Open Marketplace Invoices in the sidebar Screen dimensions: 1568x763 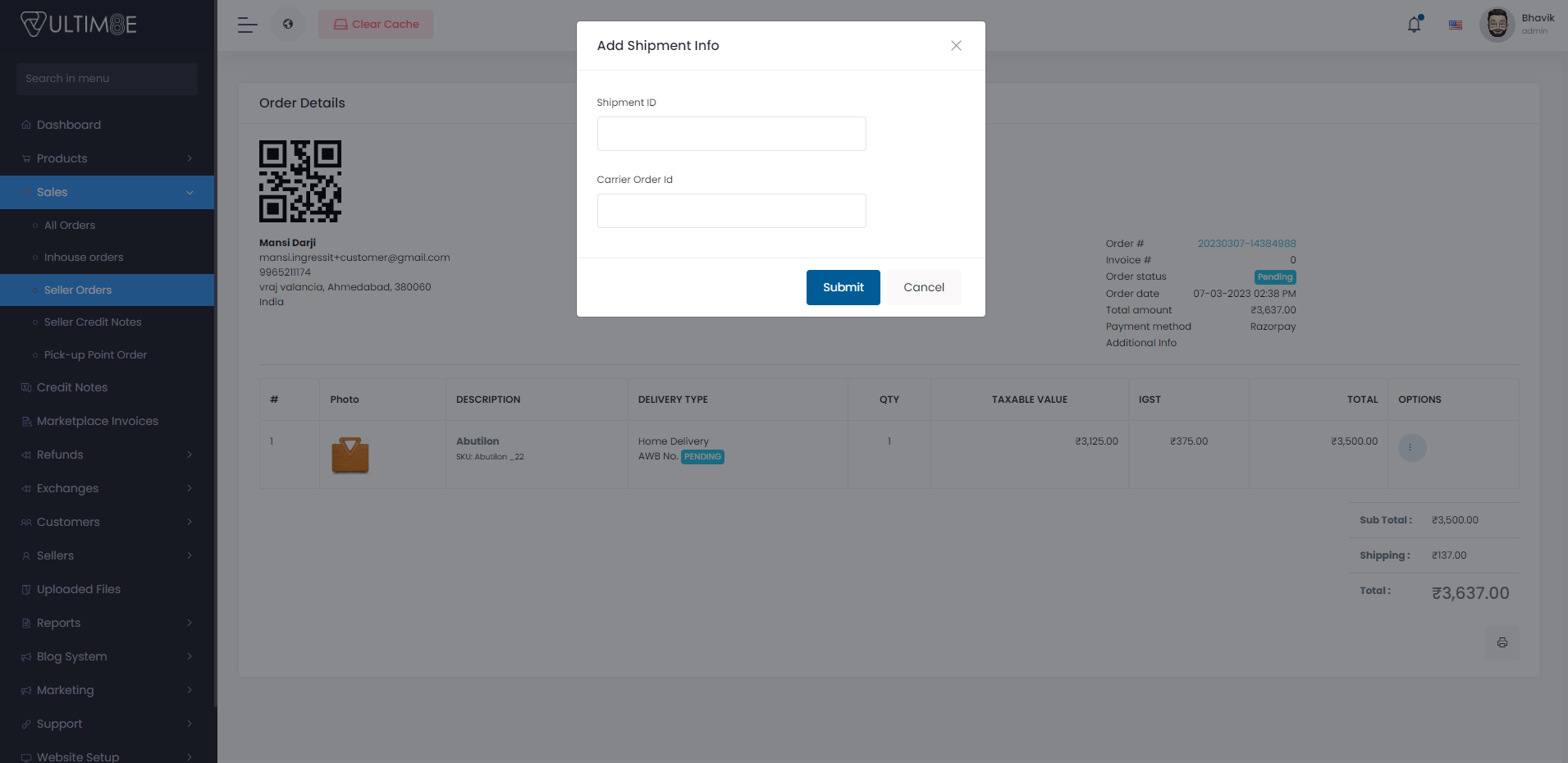click(x=97, y=420)
